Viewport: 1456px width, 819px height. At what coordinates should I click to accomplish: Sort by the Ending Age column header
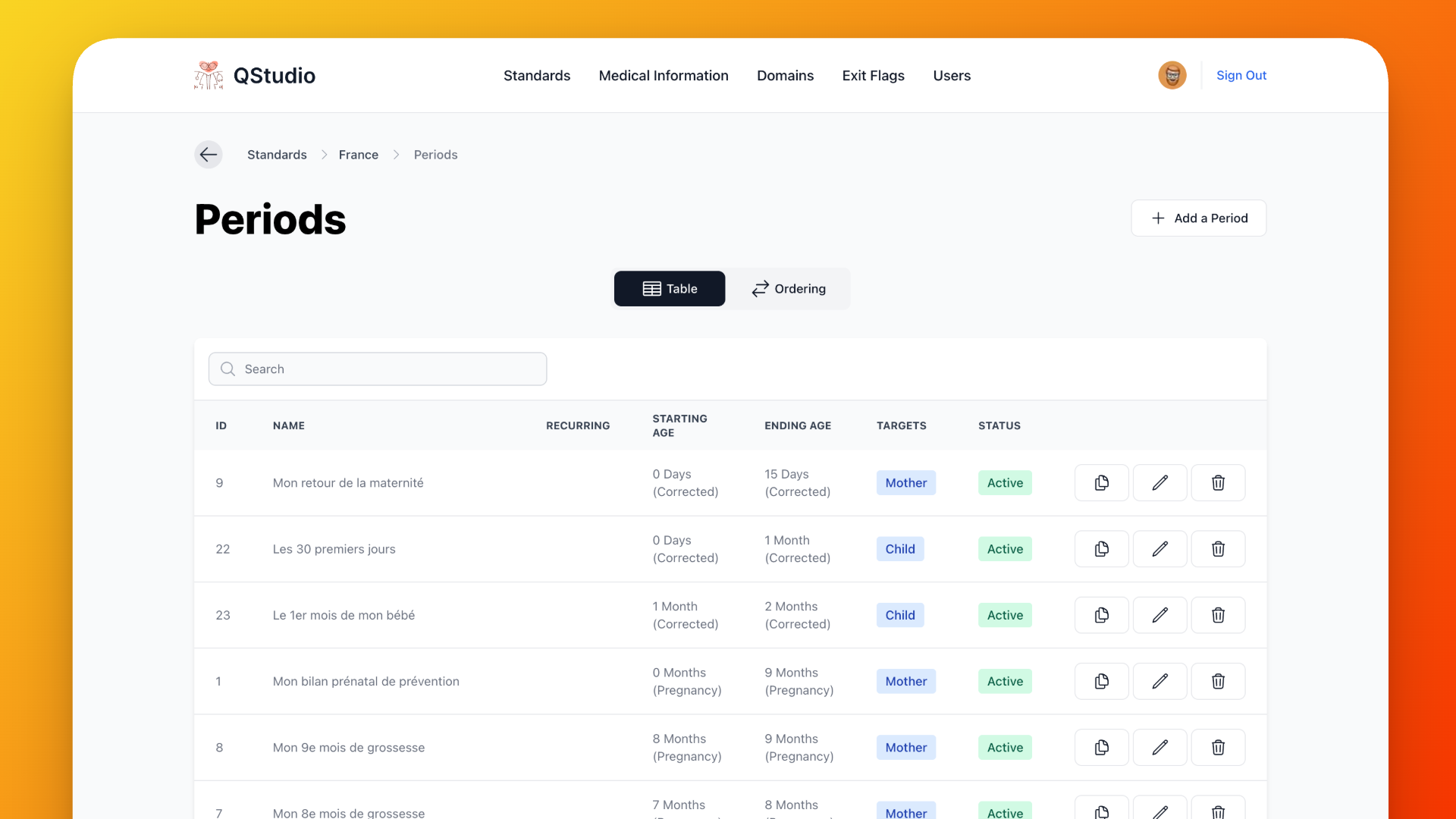798,426
